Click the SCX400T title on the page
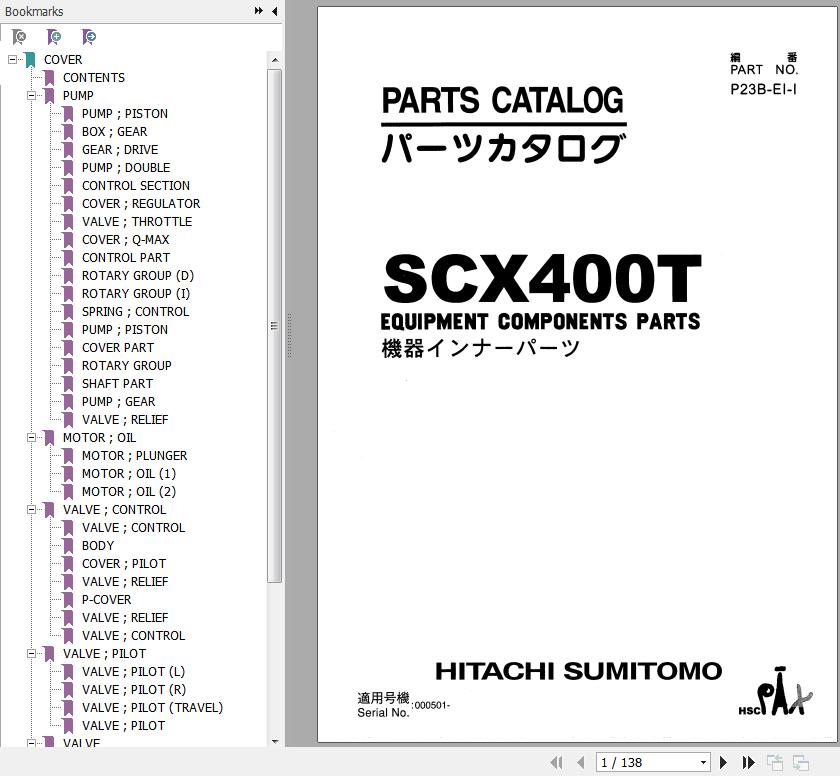840x776 pixels. point(542,277)
